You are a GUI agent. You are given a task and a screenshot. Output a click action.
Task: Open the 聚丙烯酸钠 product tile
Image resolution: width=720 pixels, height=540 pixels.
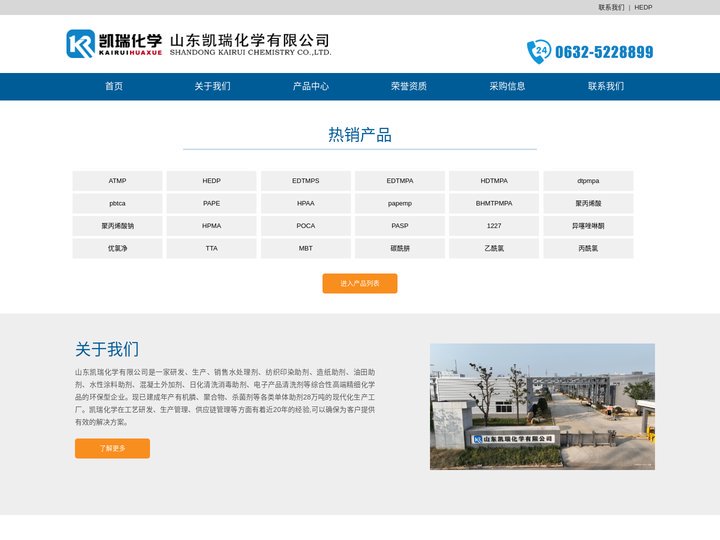[x=118, y=226]
